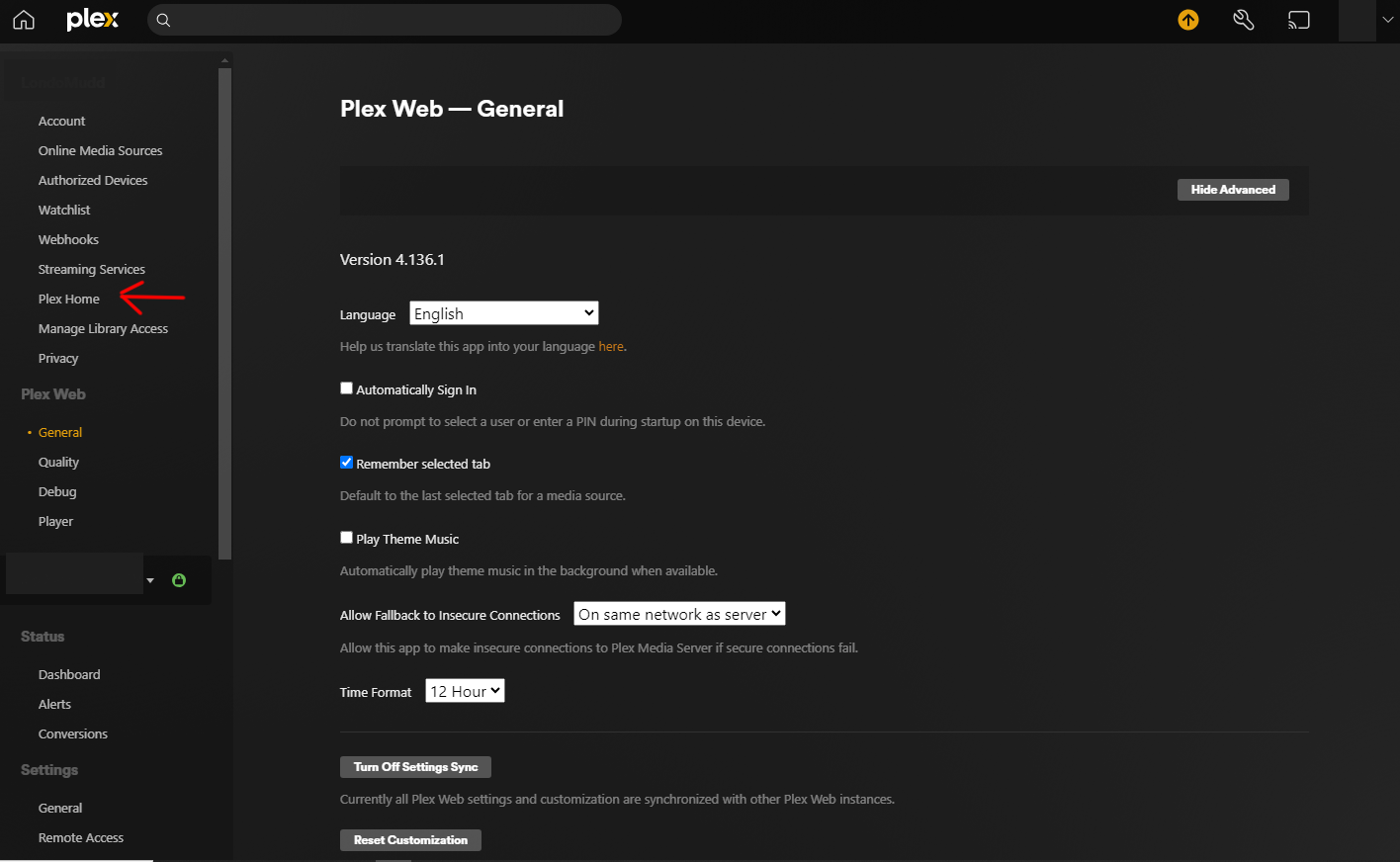Open Plex Web Player settings
This screenshot has width=1400, height=862.
coord(55,521)
